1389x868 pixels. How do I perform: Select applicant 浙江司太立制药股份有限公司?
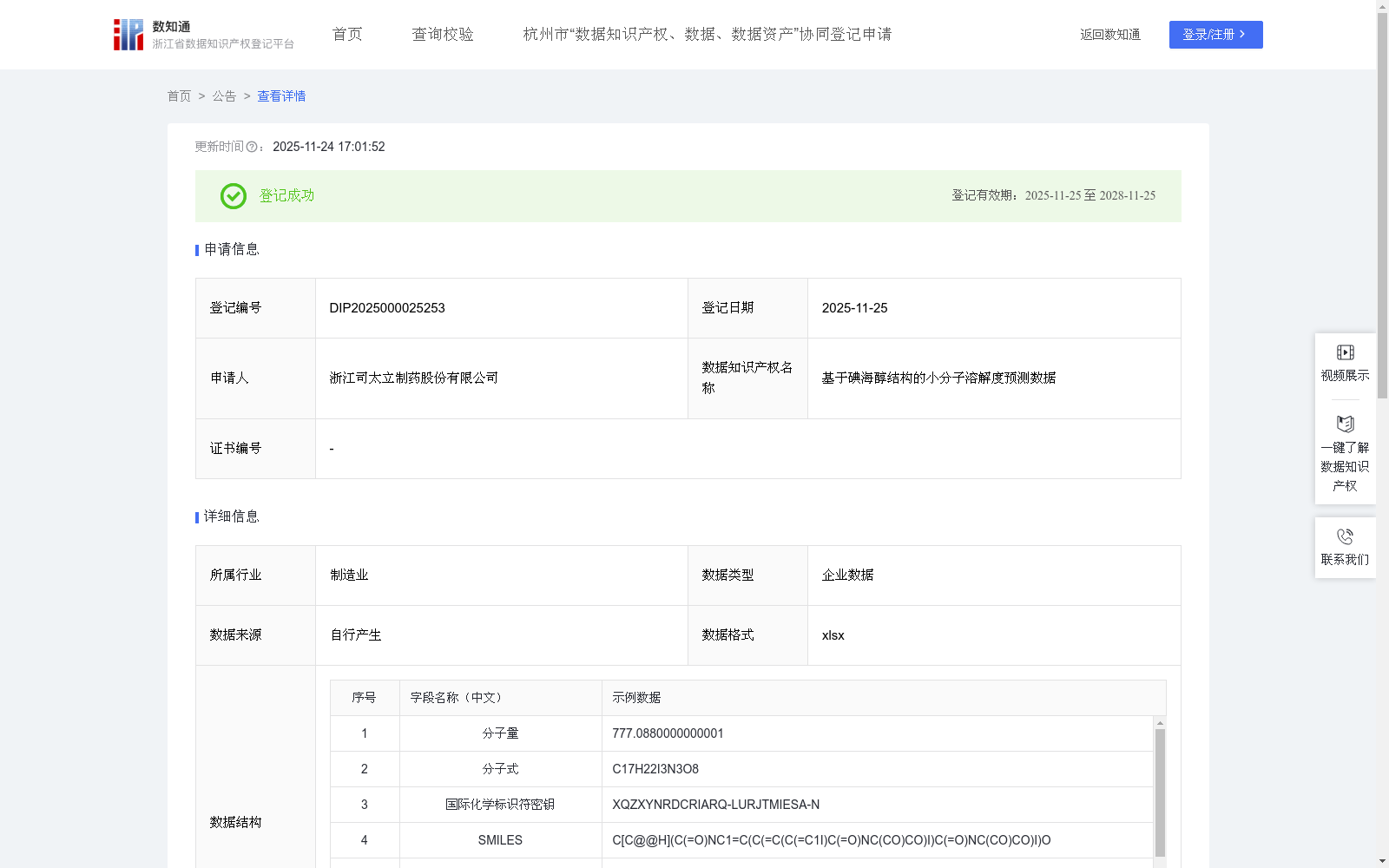click(414, 378)
